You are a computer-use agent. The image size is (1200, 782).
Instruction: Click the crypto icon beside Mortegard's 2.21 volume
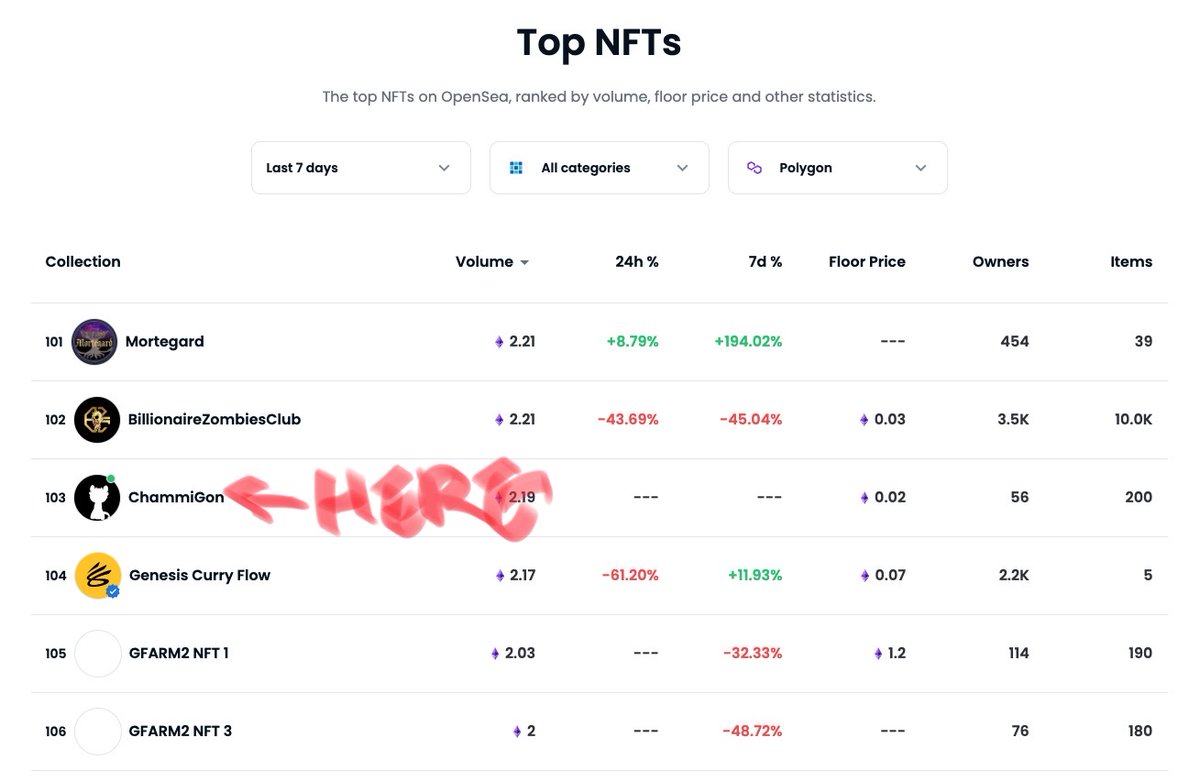click(497, 341)
